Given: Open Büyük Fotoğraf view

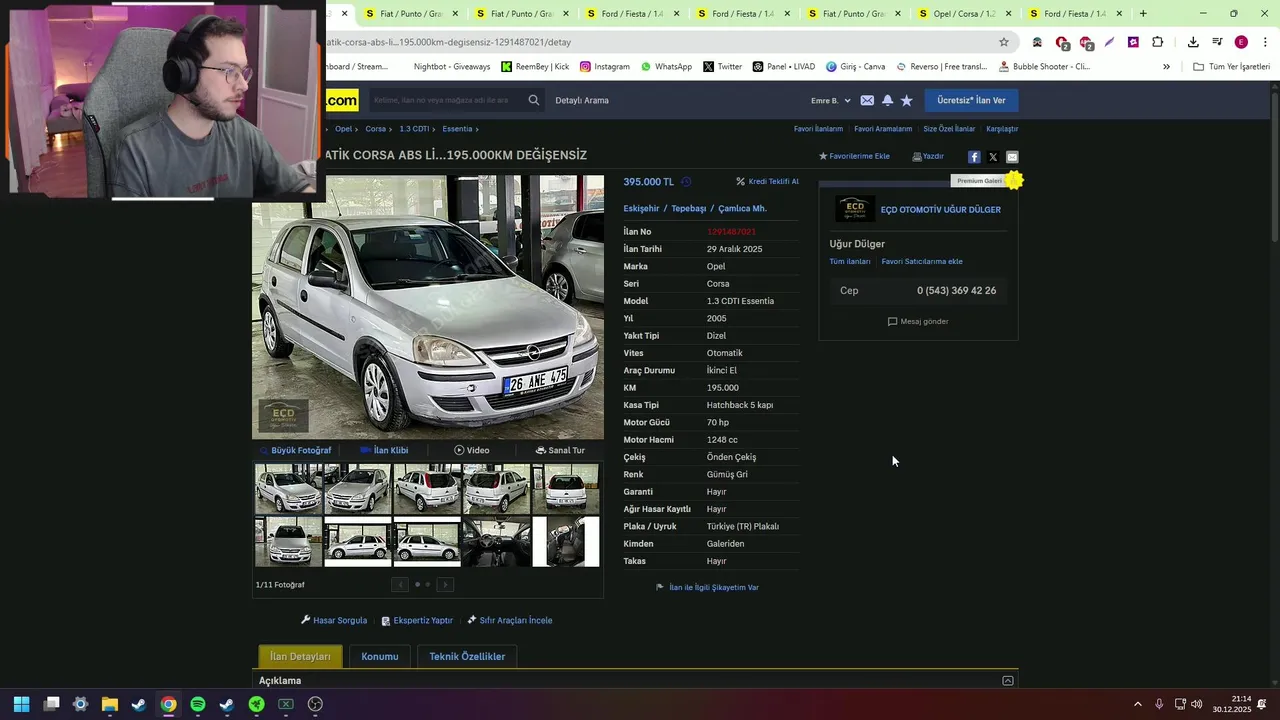Looking at the screenshot, I should (295, 450).
